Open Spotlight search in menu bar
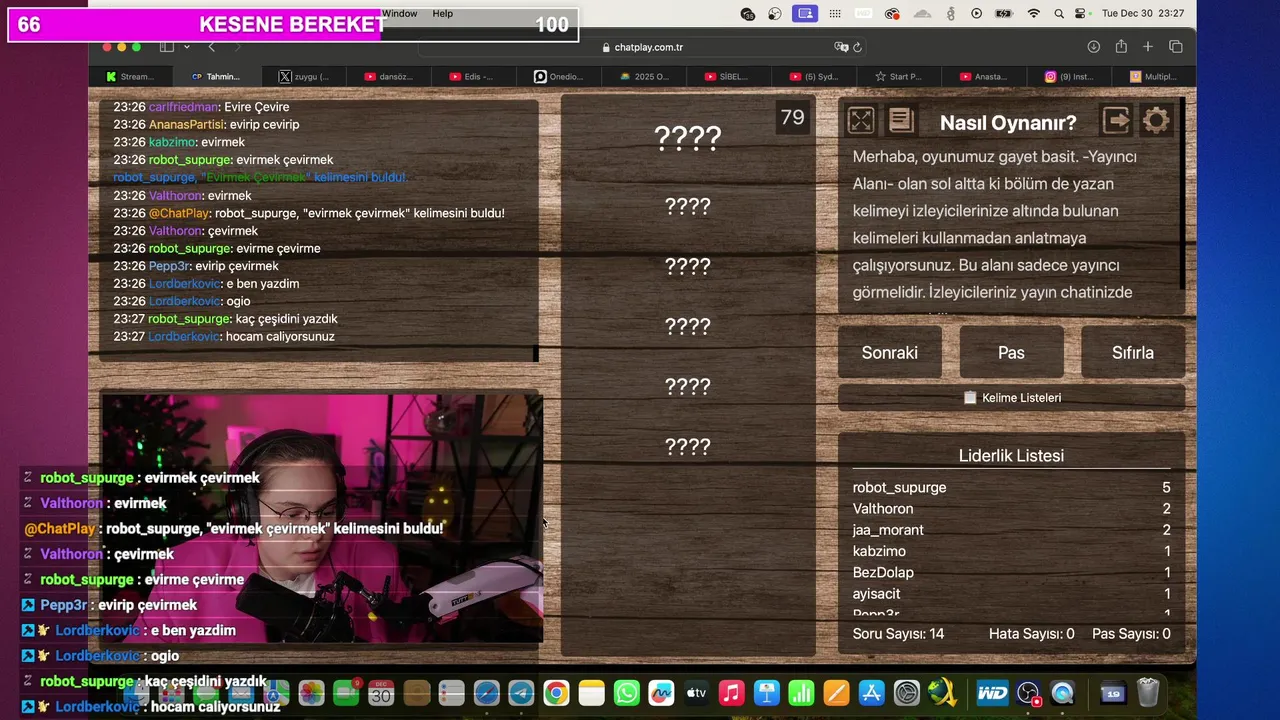Viewport: 1280px width, 720px height. tap(1058, 14)
